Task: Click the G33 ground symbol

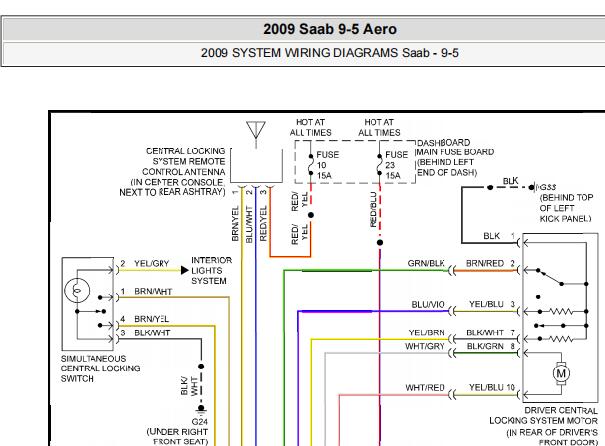Action: click(x=532, y=188)
